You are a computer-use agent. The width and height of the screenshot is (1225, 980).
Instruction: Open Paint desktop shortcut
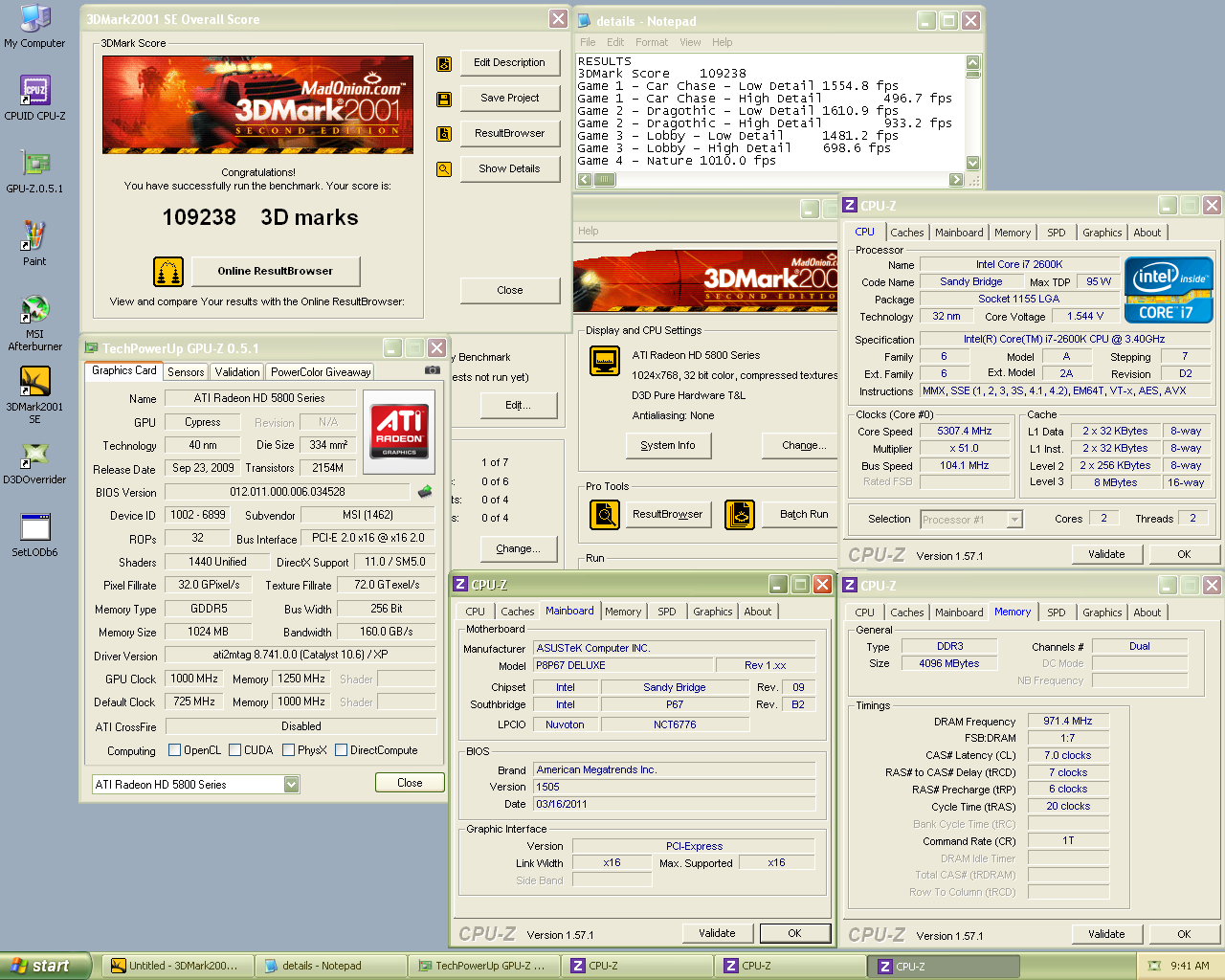coord(34,244)
